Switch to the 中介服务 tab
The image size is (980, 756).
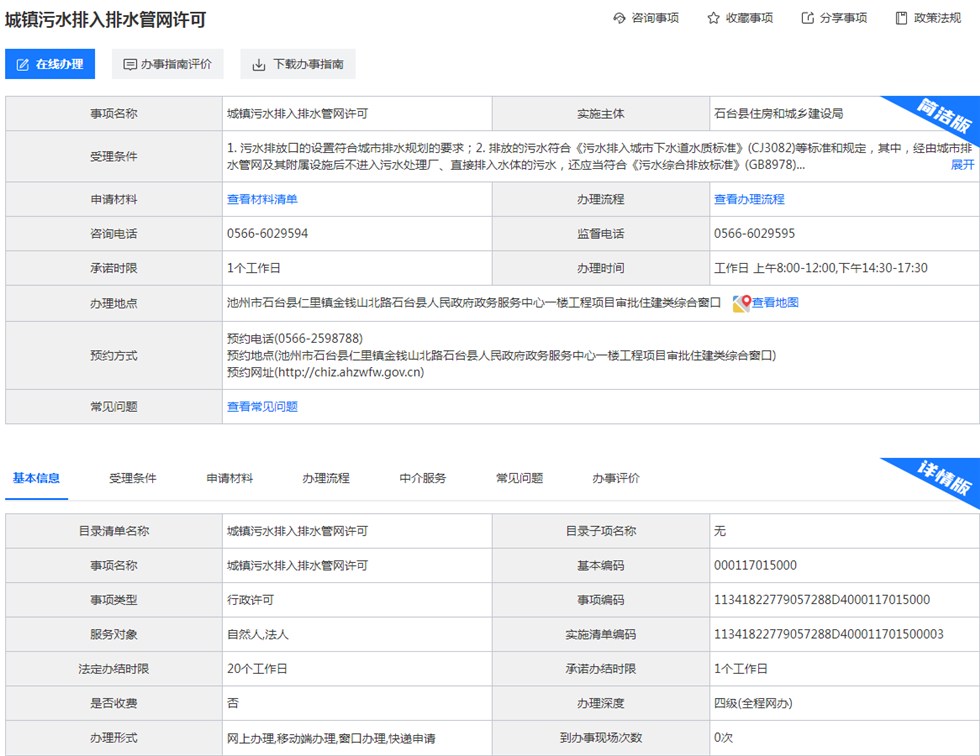click(422, 478)
